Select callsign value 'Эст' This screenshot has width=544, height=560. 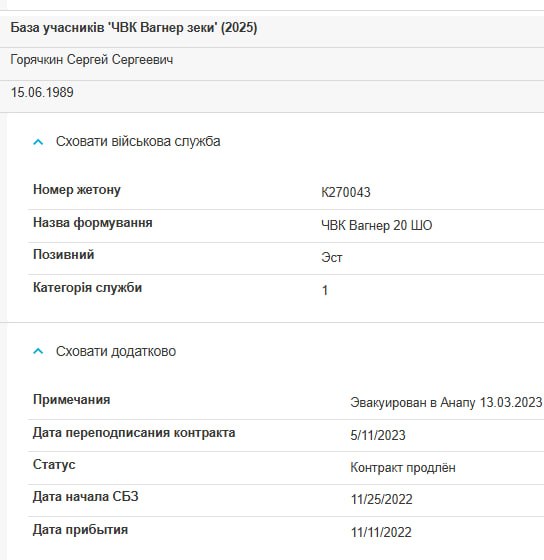tap(331, 258)
